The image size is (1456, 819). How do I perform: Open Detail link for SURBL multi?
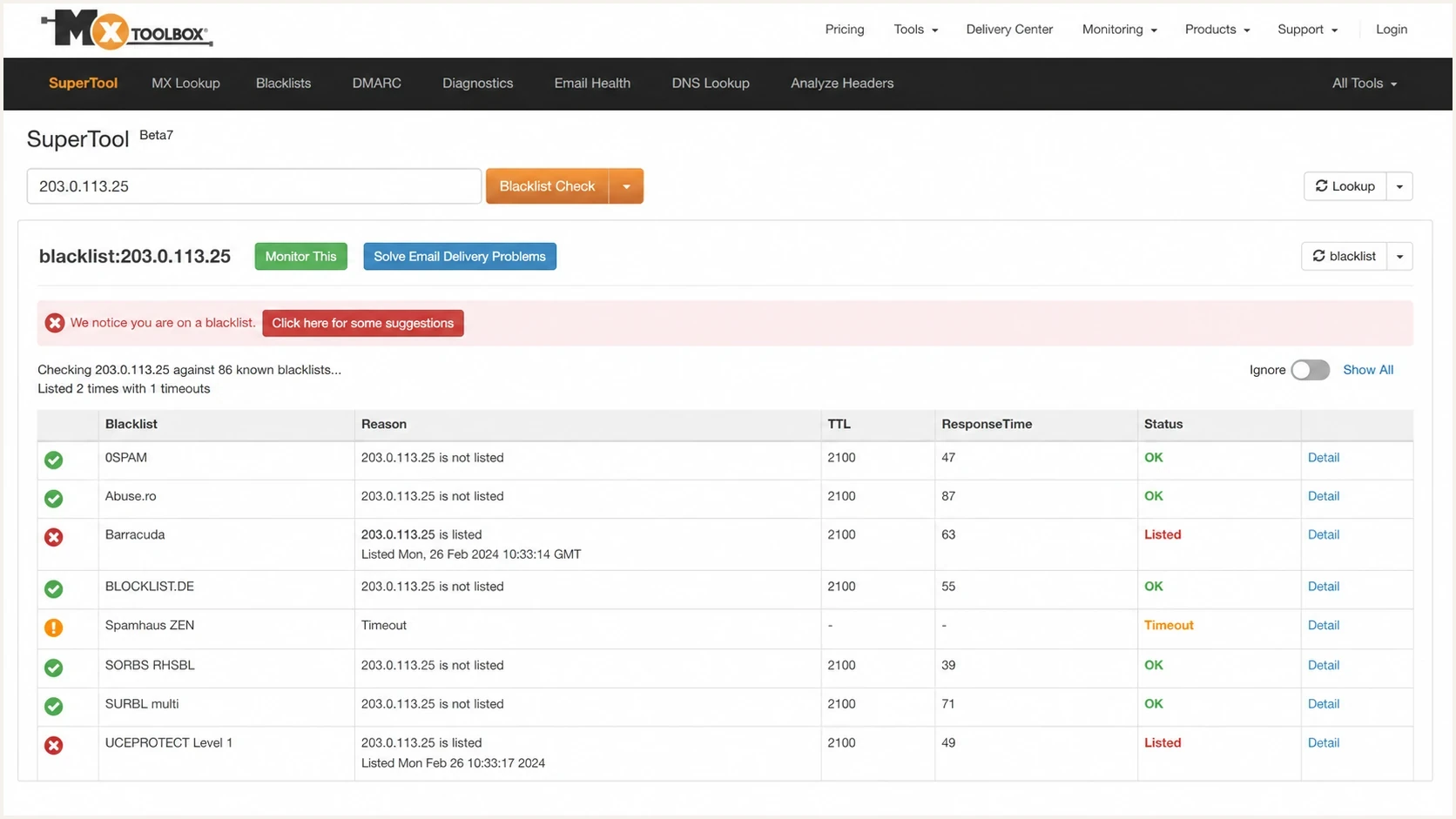(x=1323, y=704)
